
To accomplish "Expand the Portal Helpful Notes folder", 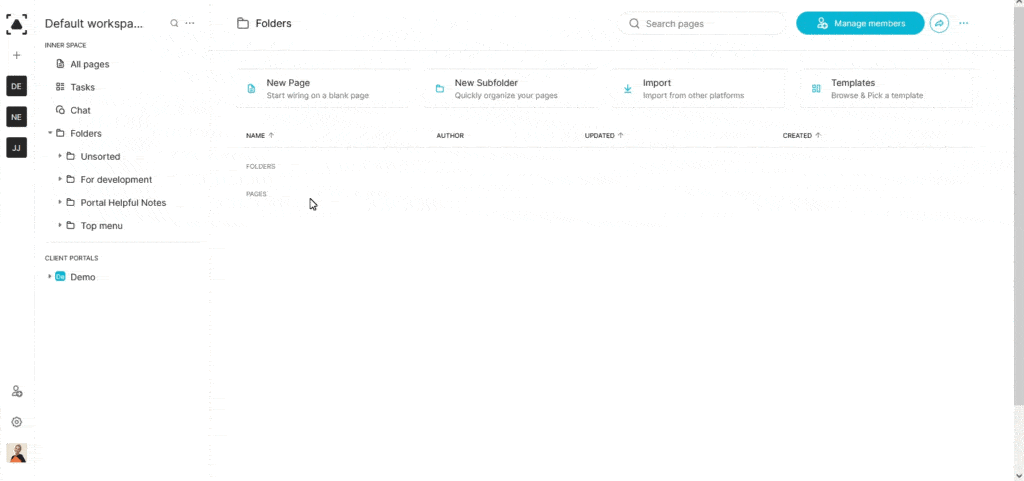I will (x=60, y=202).
